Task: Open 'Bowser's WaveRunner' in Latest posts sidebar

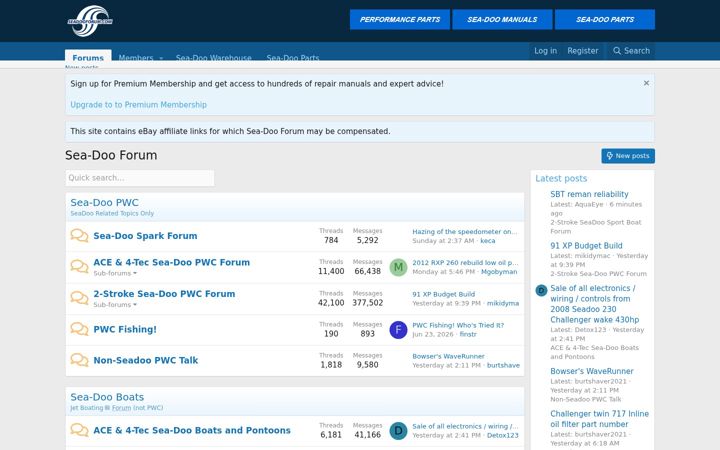Action: pos(592,371)
